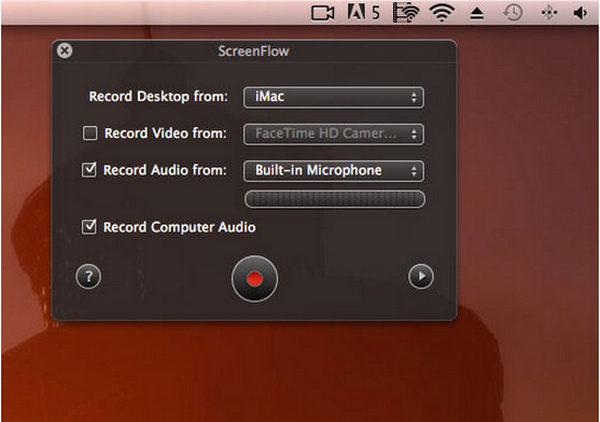Open the volume control in menu bar
The height and width of the screenshot is (422, 600).
580,13
